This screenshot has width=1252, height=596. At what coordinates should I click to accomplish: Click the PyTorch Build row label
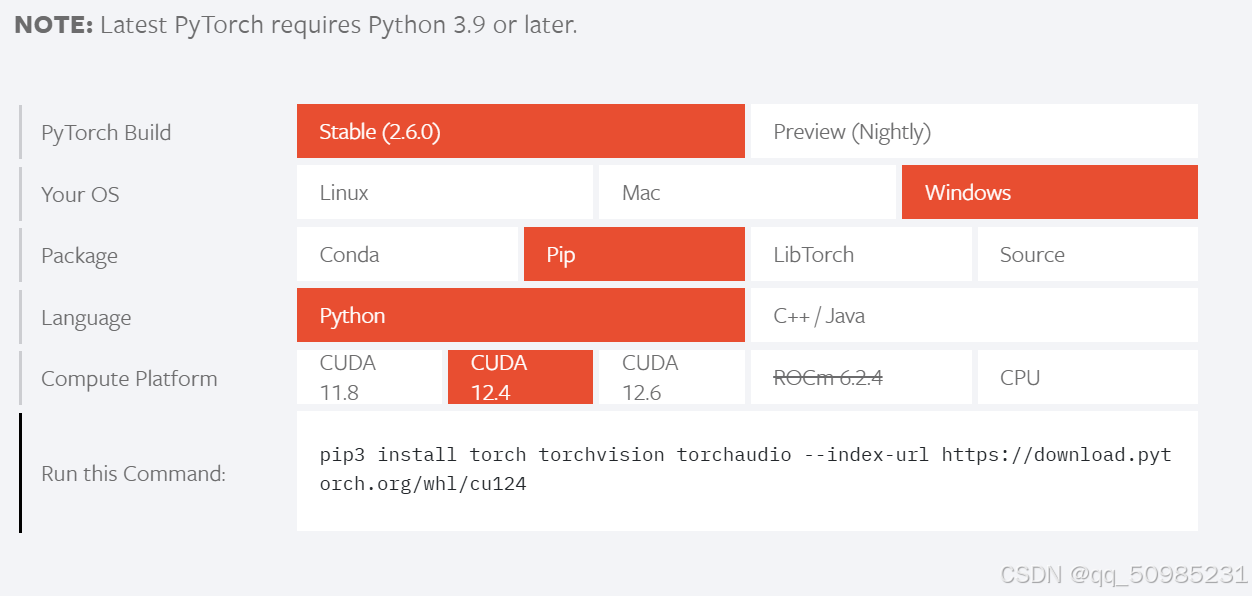[x=106, y=133]
